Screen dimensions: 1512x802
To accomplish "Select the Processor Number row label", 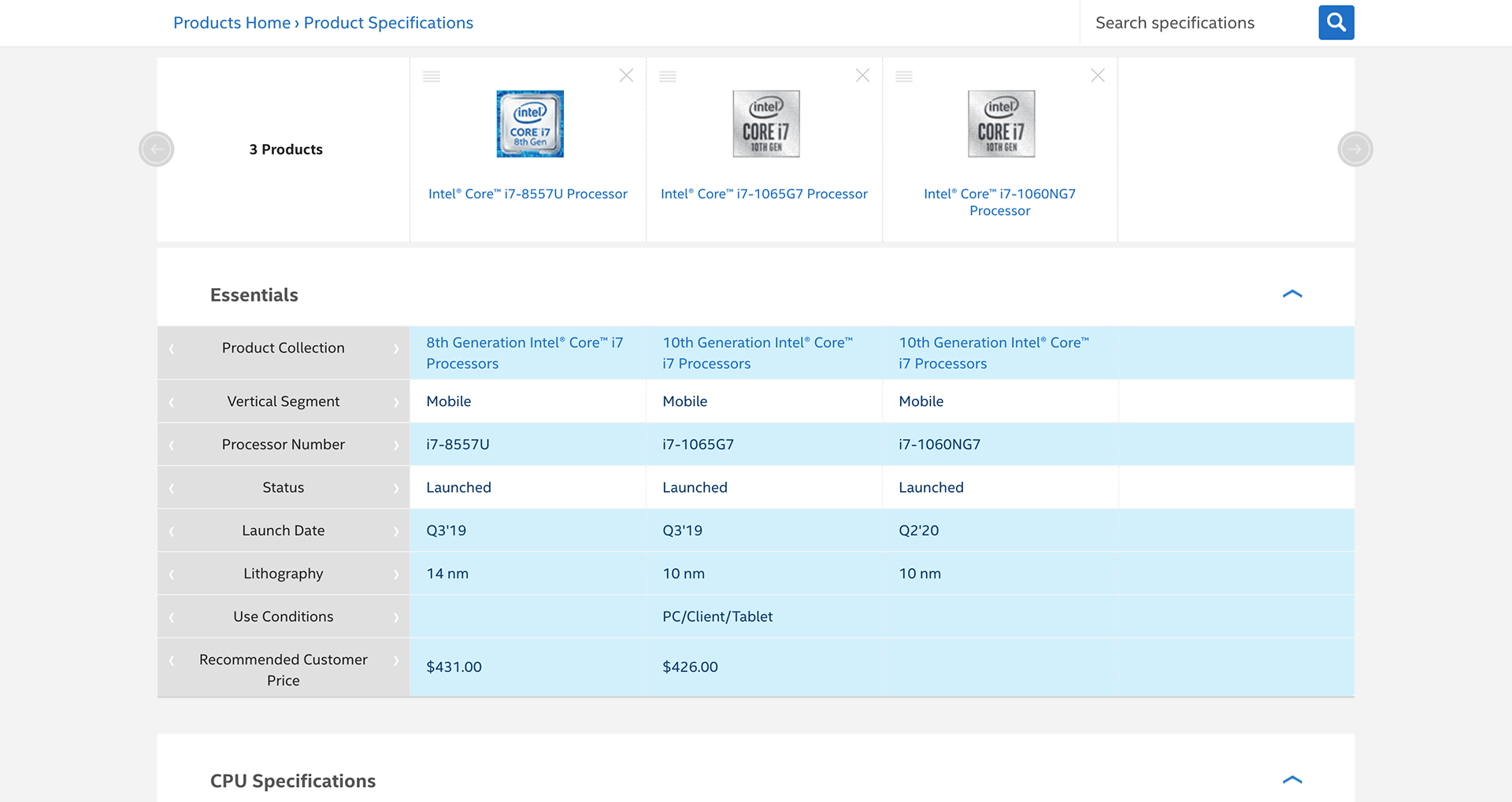I will coord(283,445).
